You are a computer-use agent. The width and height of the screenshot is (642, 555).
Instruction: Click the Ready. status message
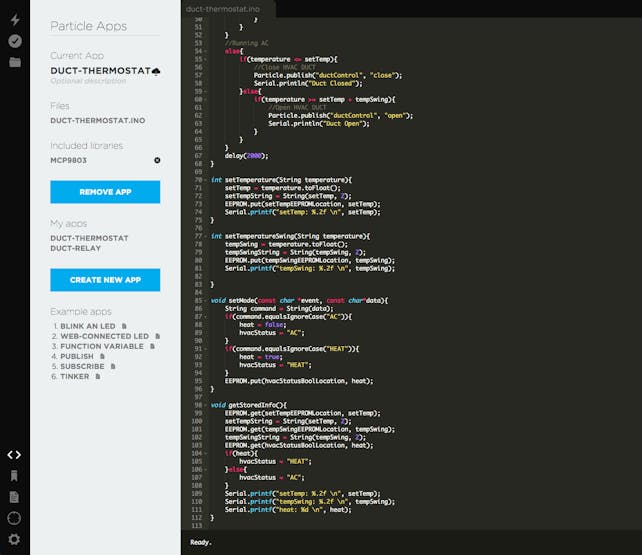pos(201,542)
